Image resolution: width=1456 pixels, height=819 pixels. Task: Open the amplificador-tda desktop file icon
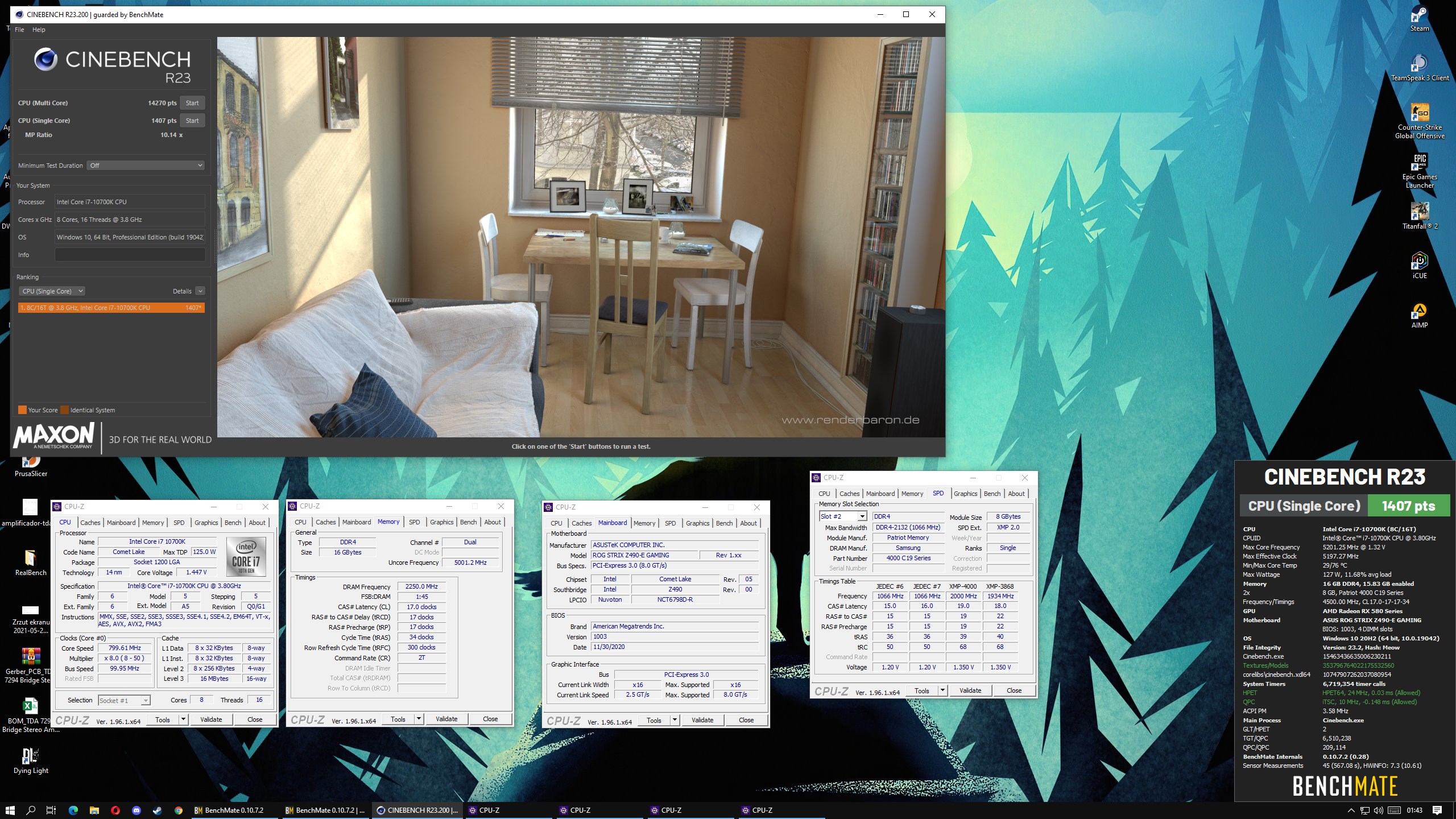(28, 512)
